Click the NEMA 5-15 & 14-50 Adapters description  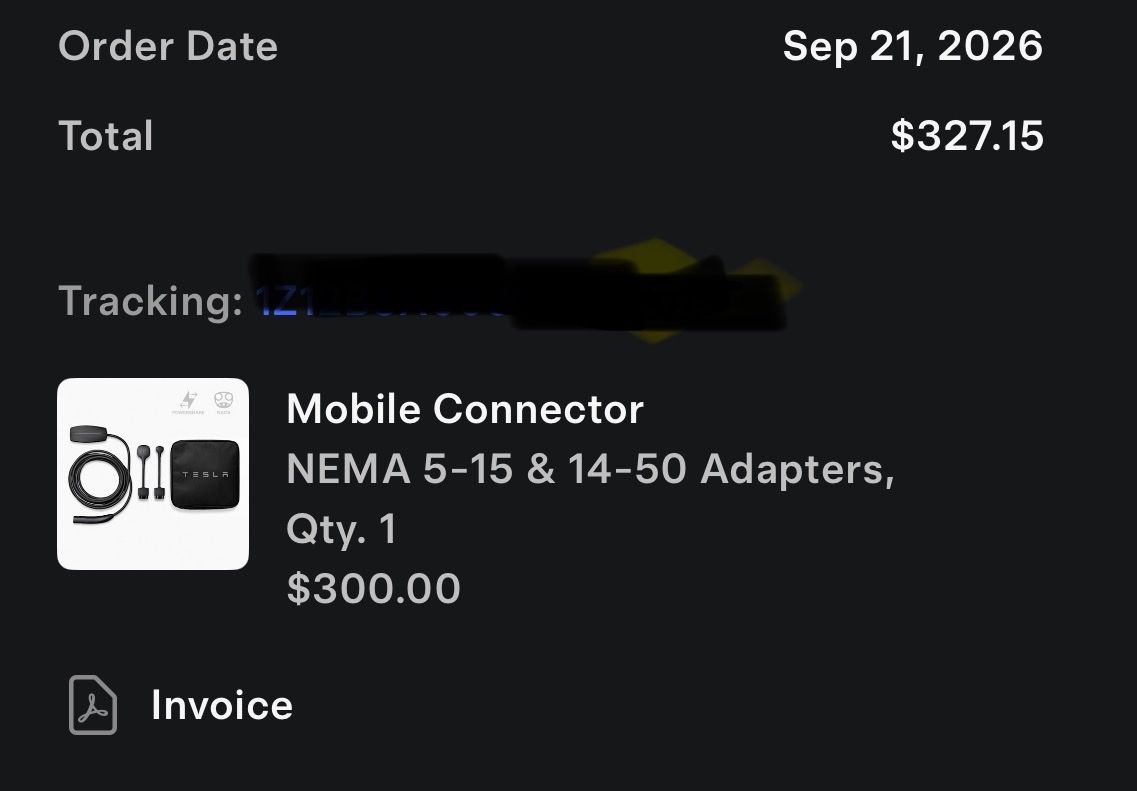pyautogui.click(x=590, y=469)
